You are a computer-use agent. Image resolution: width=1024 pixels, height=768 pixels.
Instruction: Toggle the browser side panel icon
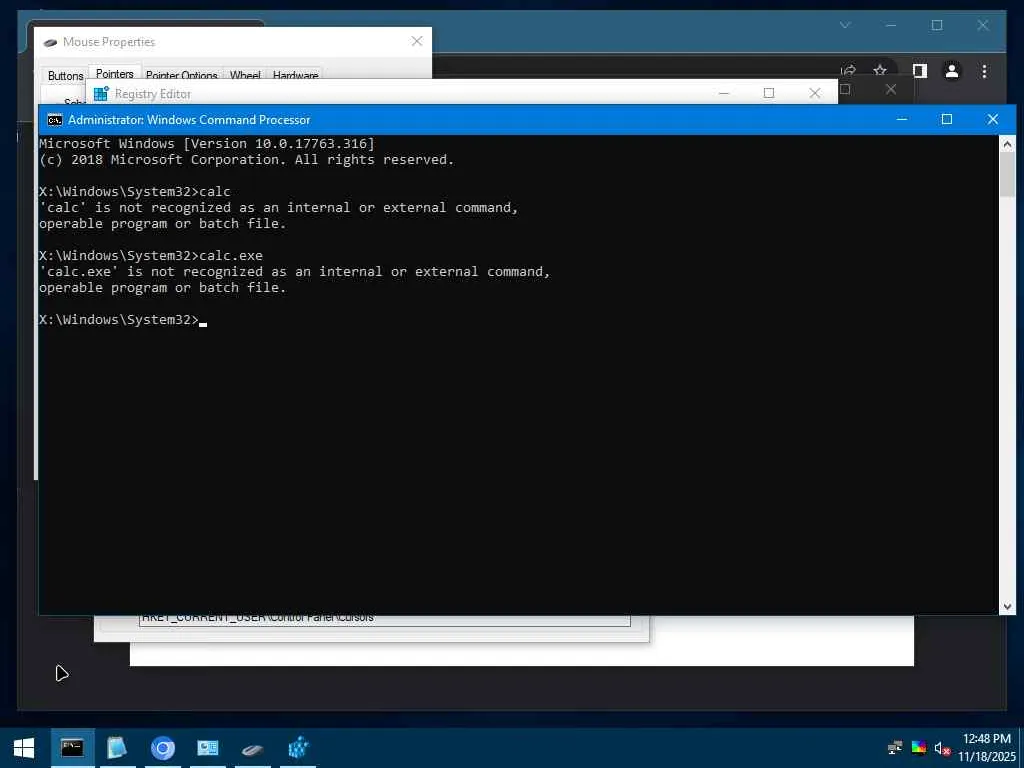coord(920,71)
